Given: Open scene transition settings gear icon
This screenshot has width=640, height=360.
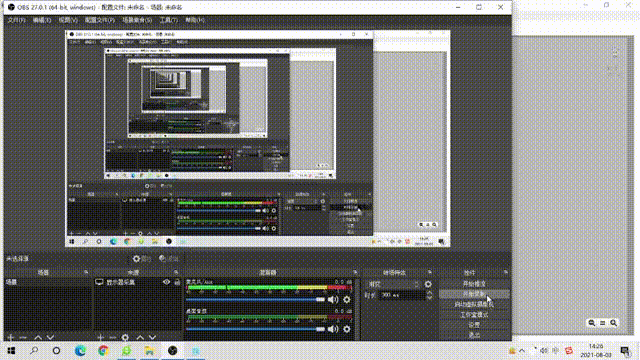Looking at the screenshot, I should [428, 284].
